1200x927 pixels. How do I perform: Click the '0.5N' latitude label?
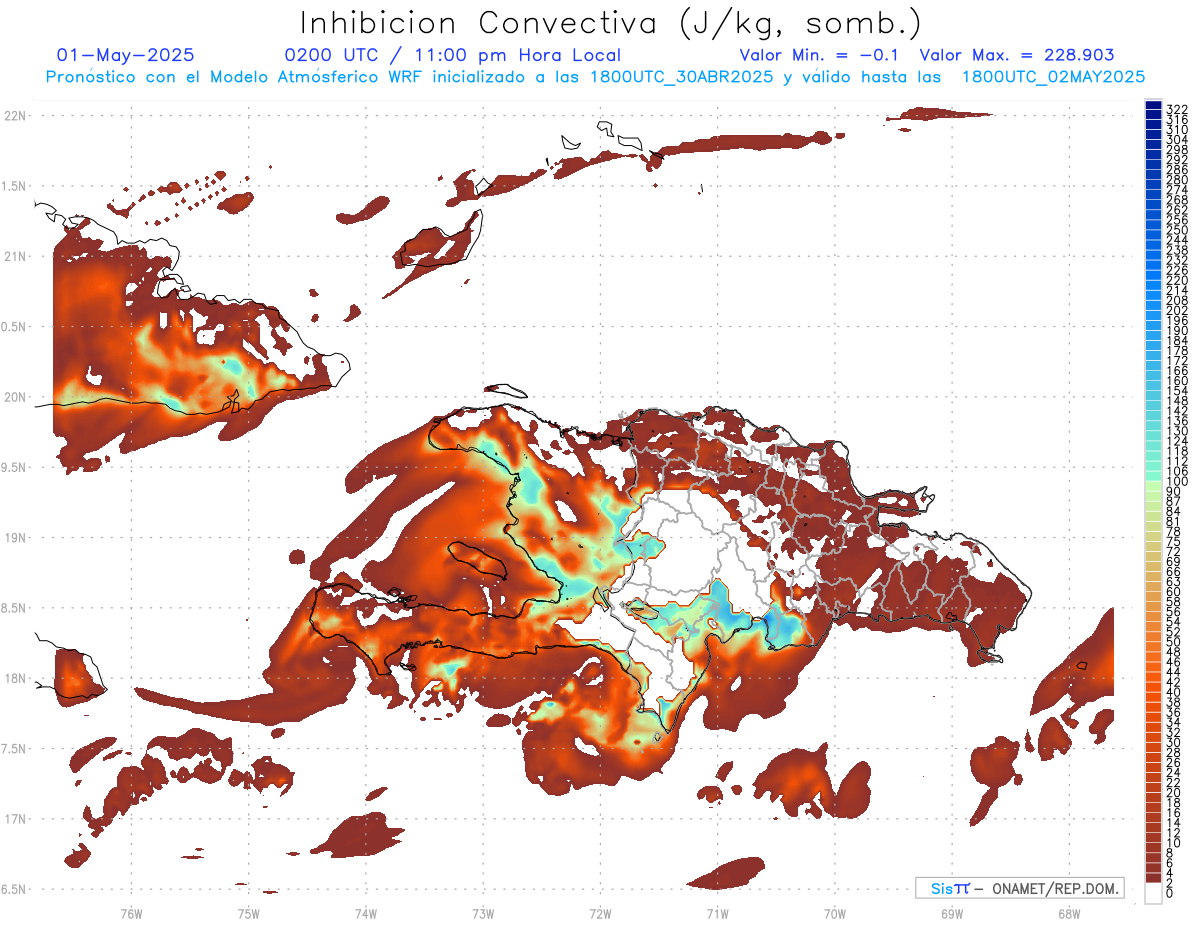pyautogui.click(x=15, y=327)
